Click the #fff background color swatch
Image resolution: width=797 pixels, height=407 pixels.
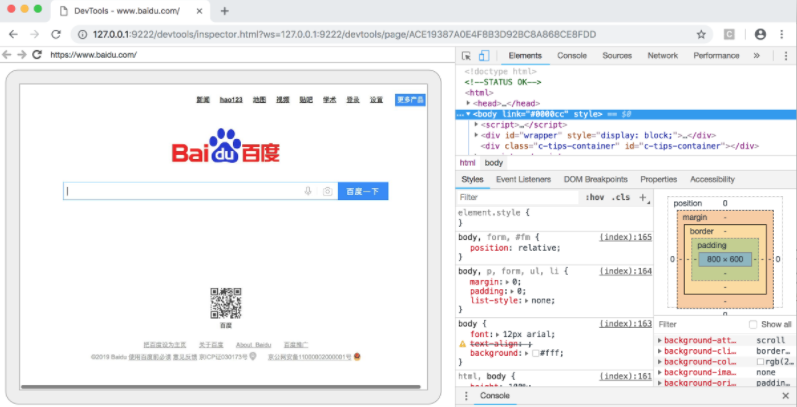click(535, 353)
